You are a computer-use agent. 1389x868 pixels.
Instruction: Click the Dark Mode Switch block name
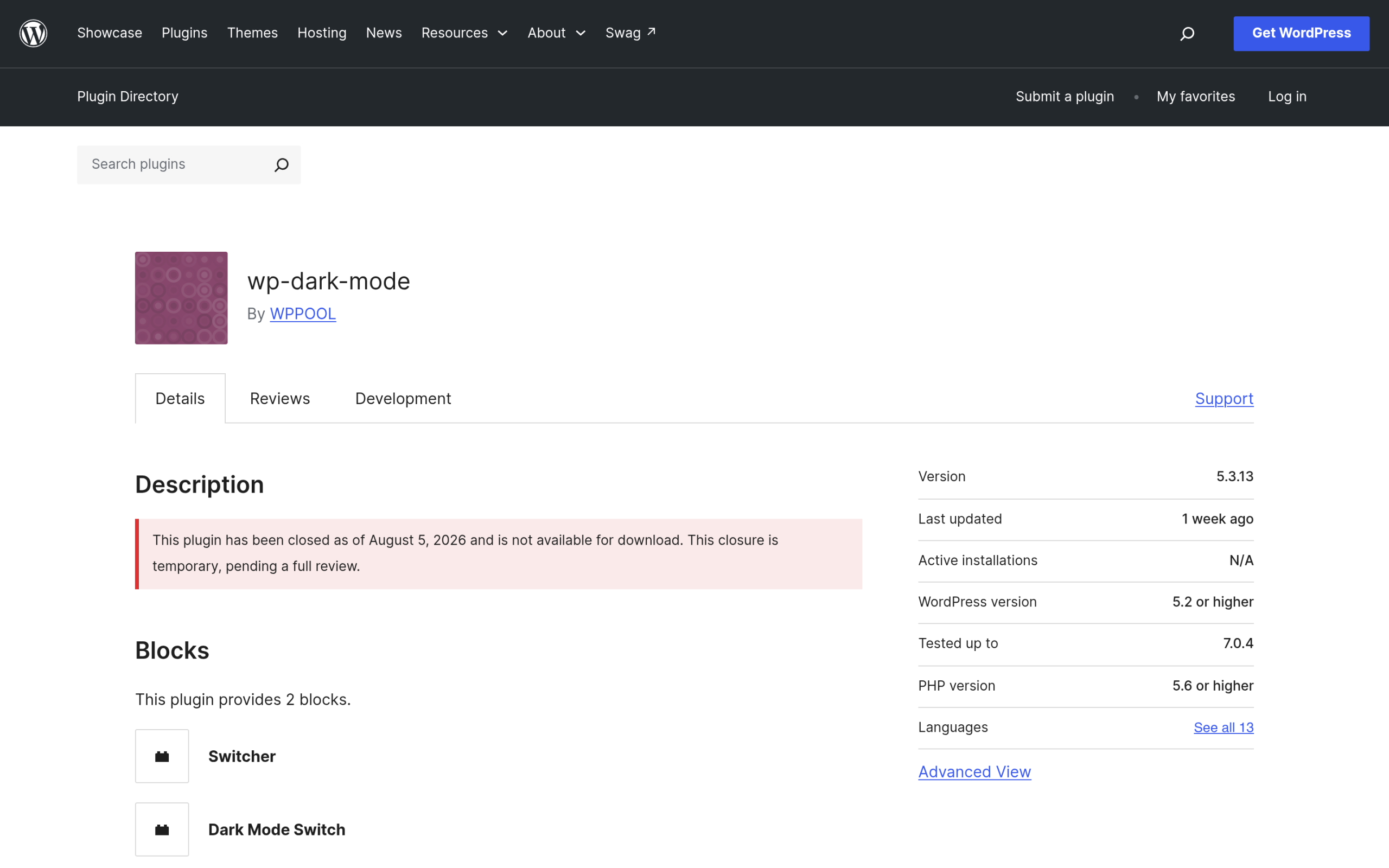277,830
